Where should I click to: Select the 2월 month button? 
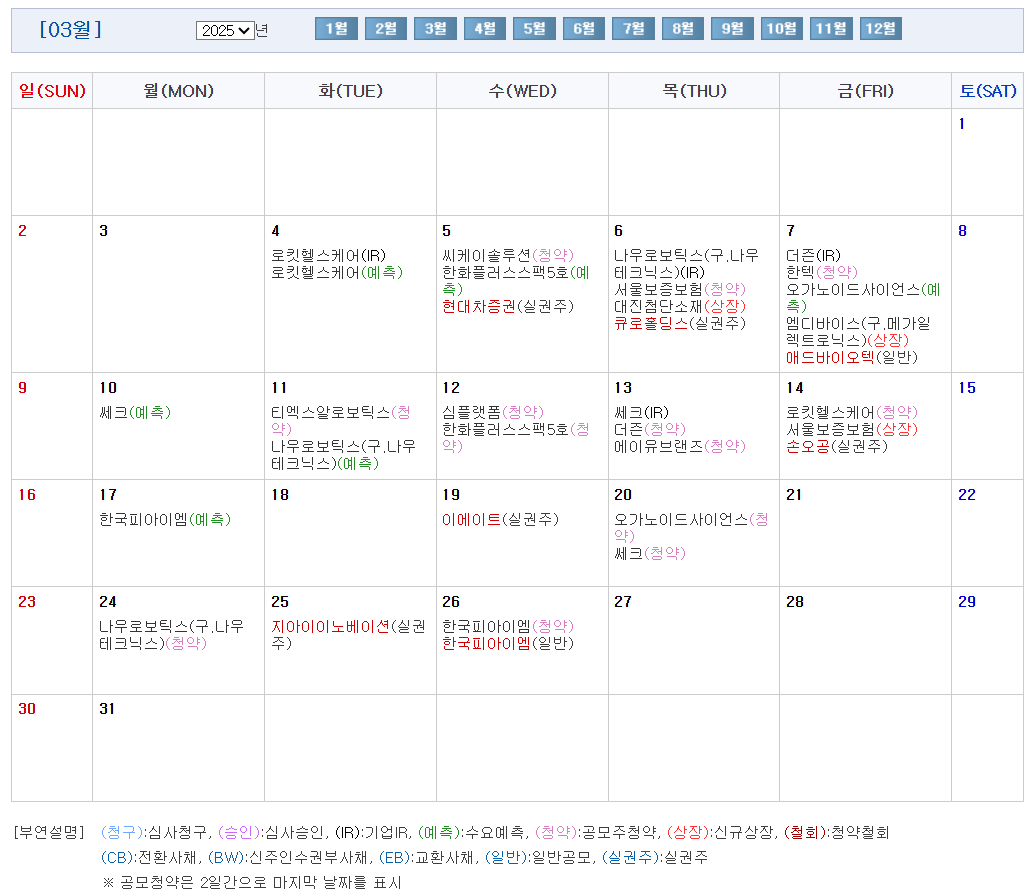tap(386, 29)
